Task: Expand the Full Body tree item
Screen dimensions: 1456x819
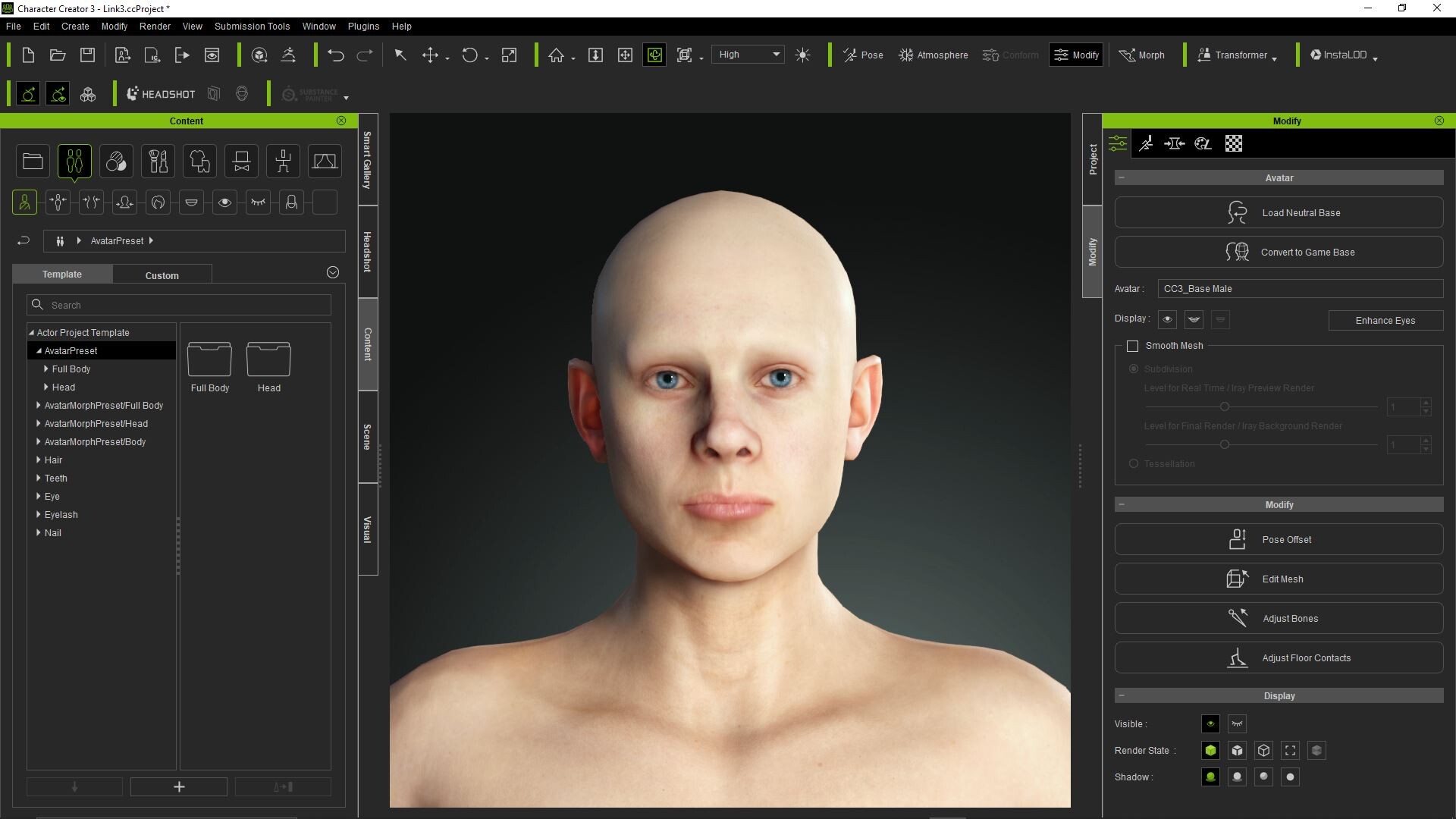Action: [46, 369]
